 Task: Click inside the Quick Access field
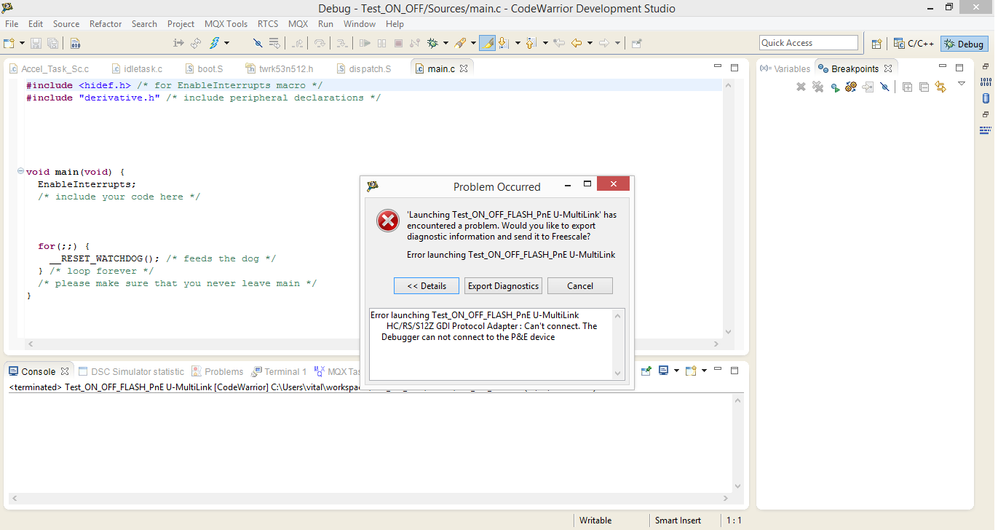click(808, 43)
